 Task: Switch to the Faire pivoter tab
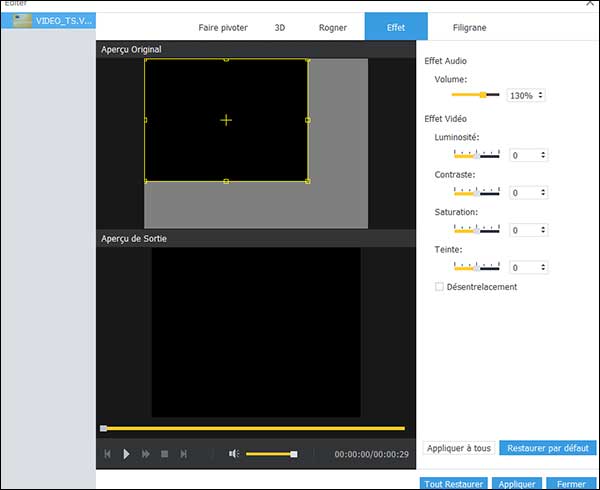pos(222,28)
